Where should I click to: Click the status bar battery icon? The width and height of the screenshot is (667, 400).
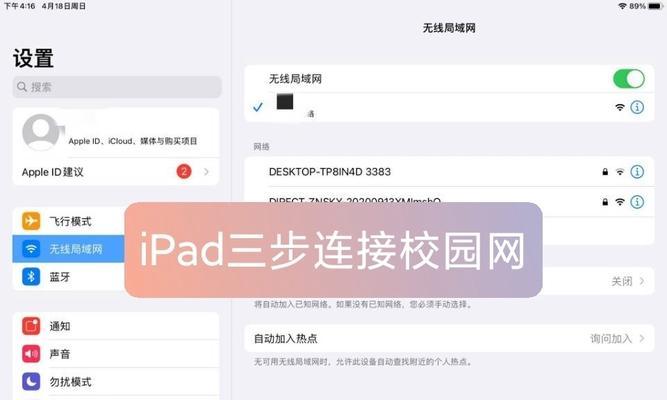655,6
